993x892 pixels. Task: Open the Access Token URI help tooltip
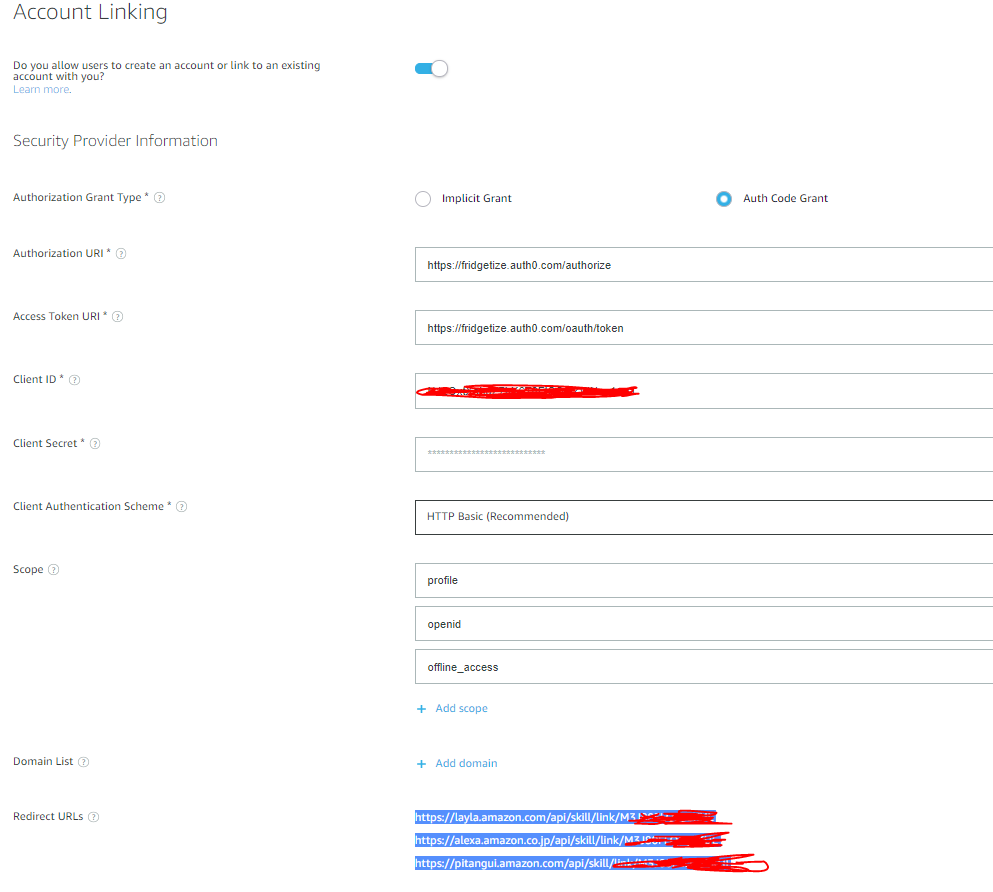point(117,316)
